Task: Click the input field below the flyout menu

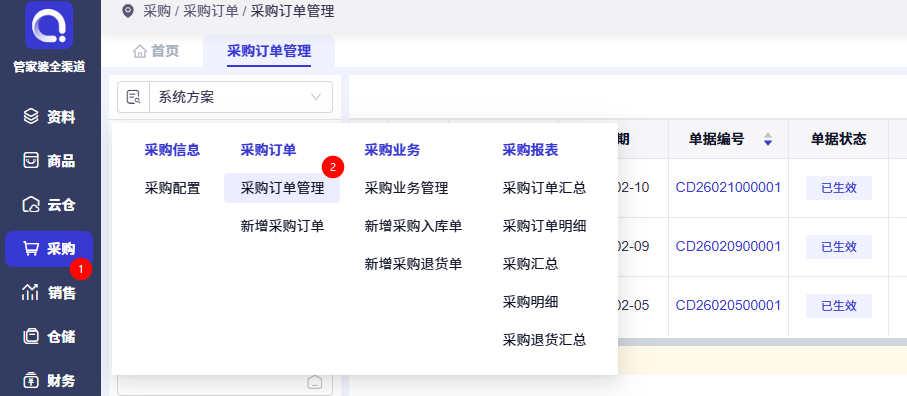Action: click(225, 384)
